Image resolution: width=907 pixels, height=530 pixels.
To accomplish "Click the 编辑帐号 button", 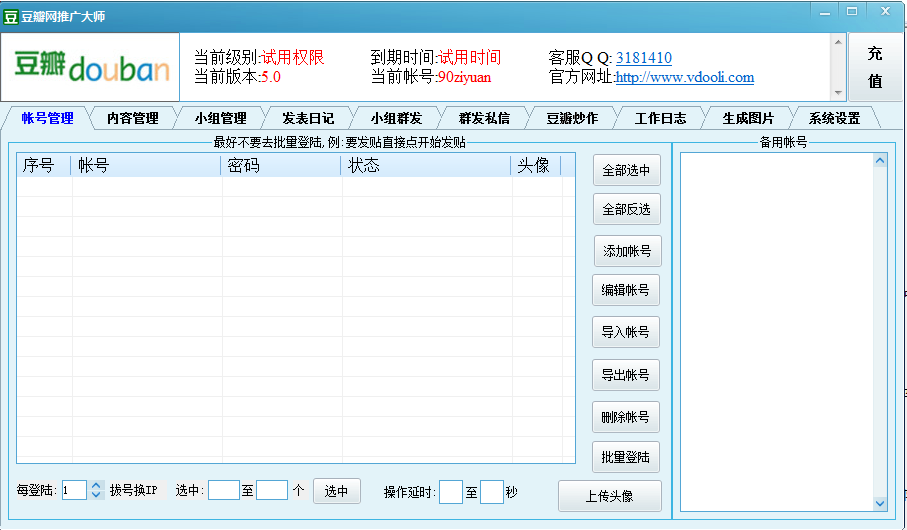I will click(625, 290).
